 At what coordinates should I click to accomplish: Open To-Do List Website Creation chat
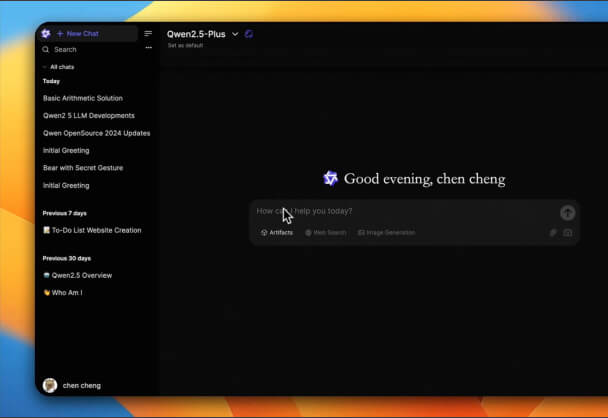tap(92, 230)
